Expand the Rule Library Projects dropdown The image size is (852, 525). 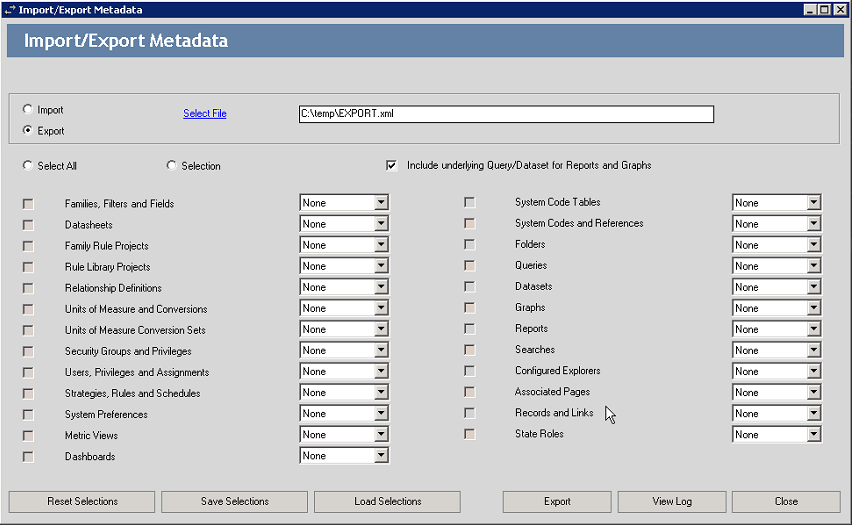point(344,266)
